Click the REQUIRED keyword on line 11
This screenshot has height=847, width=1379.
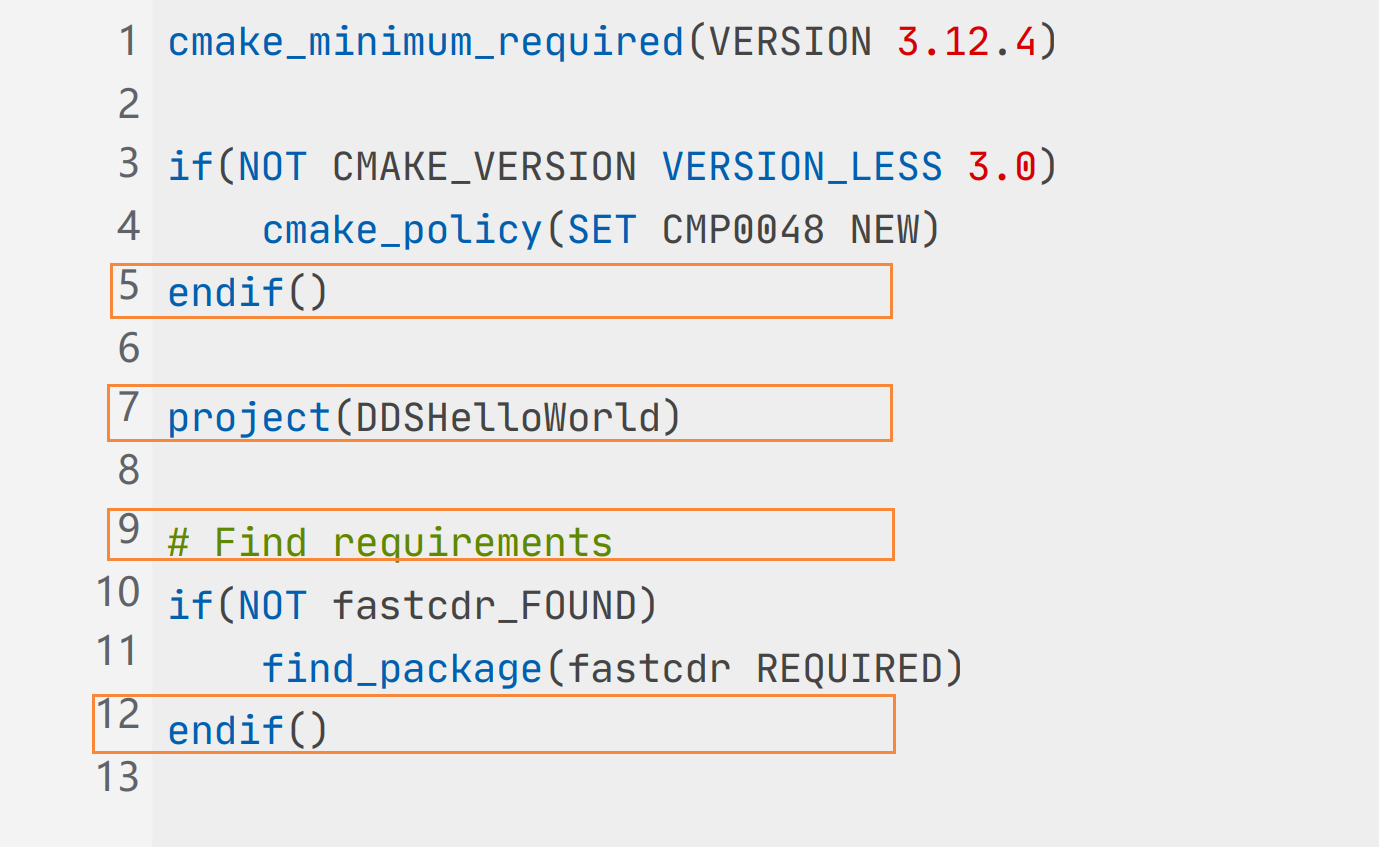click(849, 669)
